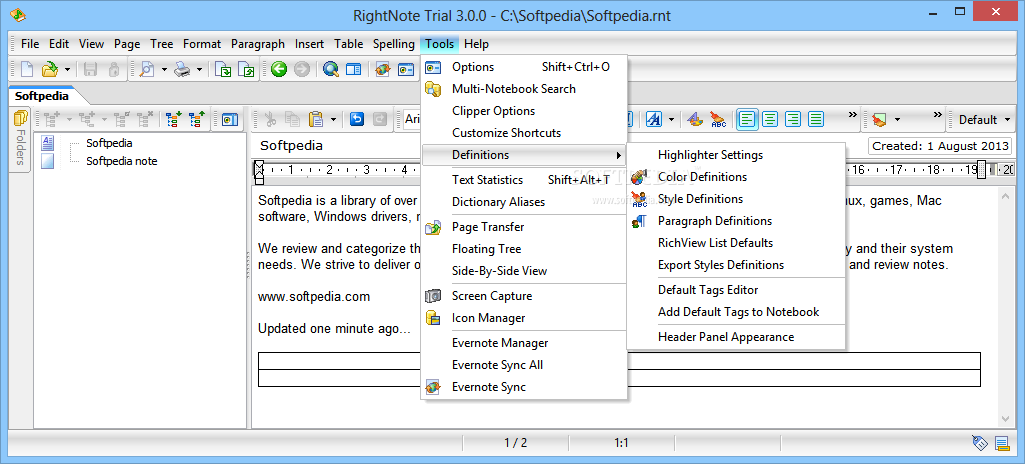Viewport: 1025px width, 464px height.
Task: Click the editor scrollbar down arrow
Action: tap(1005, 419)
